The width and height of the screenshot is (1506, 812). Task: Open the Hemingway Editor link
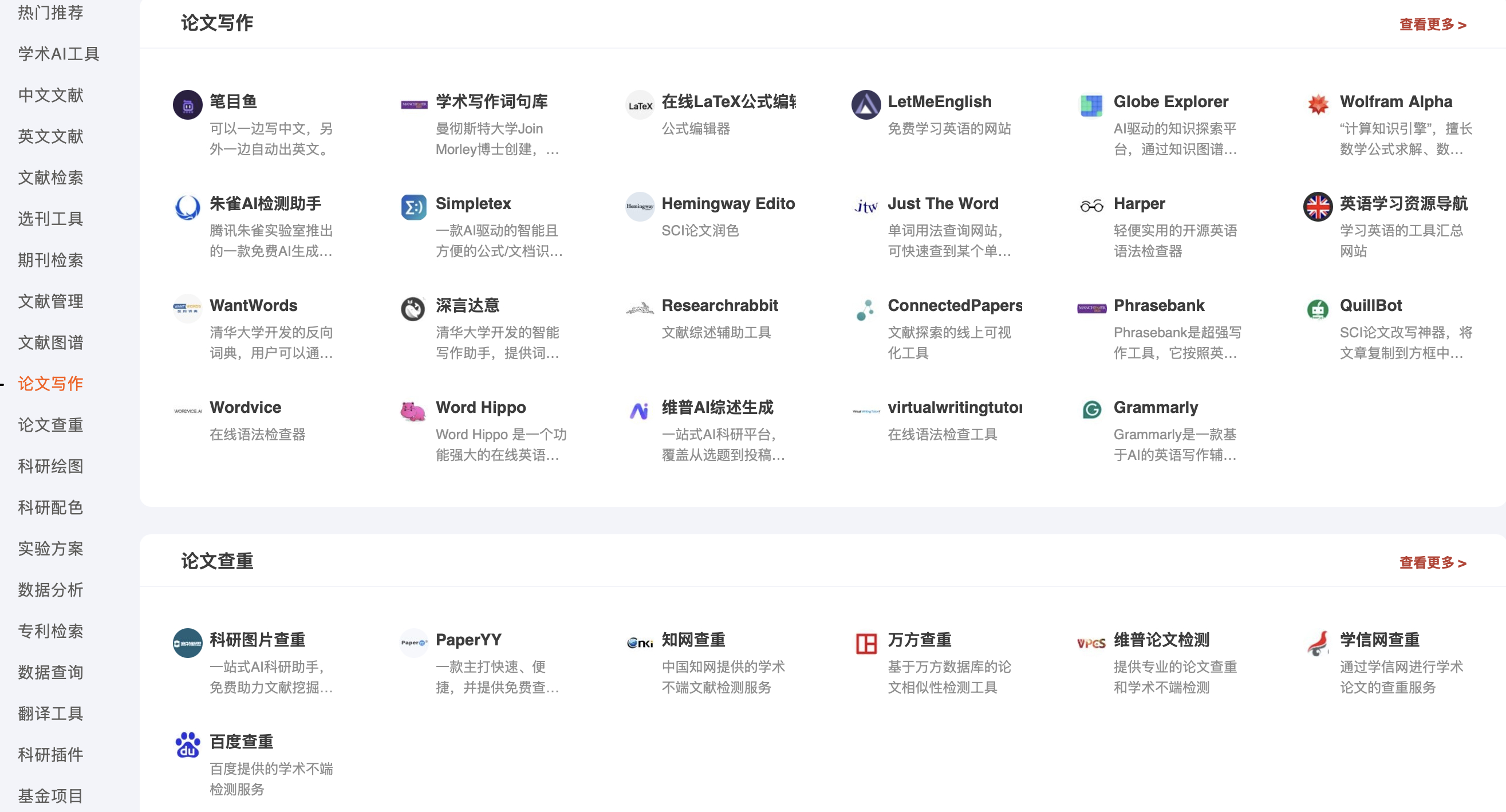pos(728,203)
